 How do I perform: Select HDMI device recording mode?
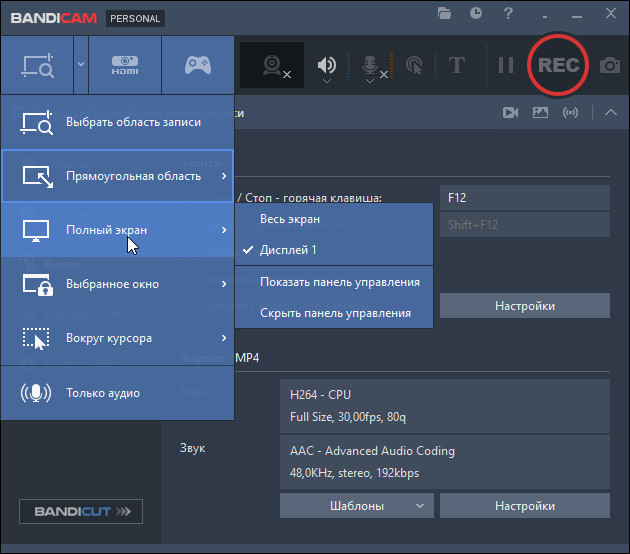point(125,65)
